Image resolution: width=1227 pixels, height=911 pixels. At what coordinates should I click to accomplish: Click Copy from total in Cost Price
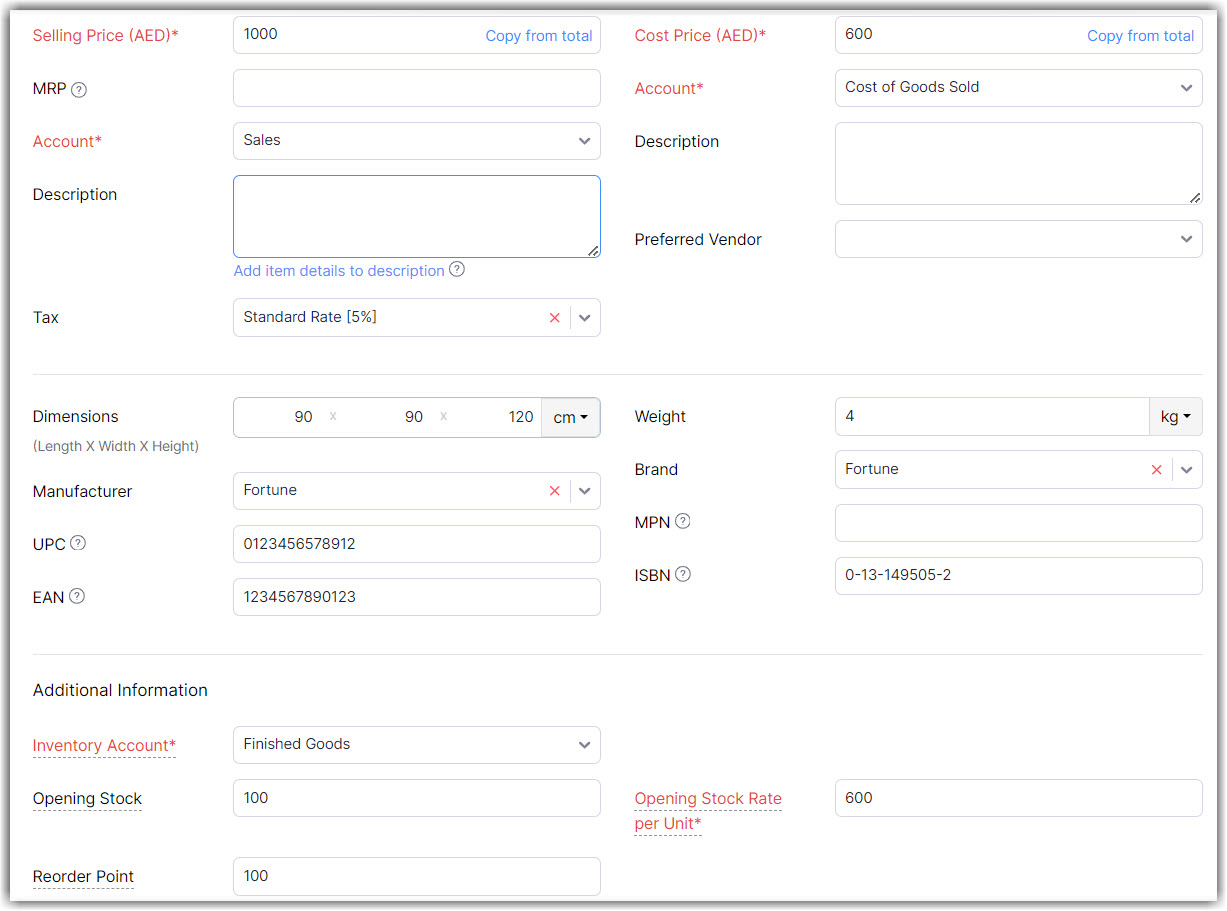pos(1140,36)
